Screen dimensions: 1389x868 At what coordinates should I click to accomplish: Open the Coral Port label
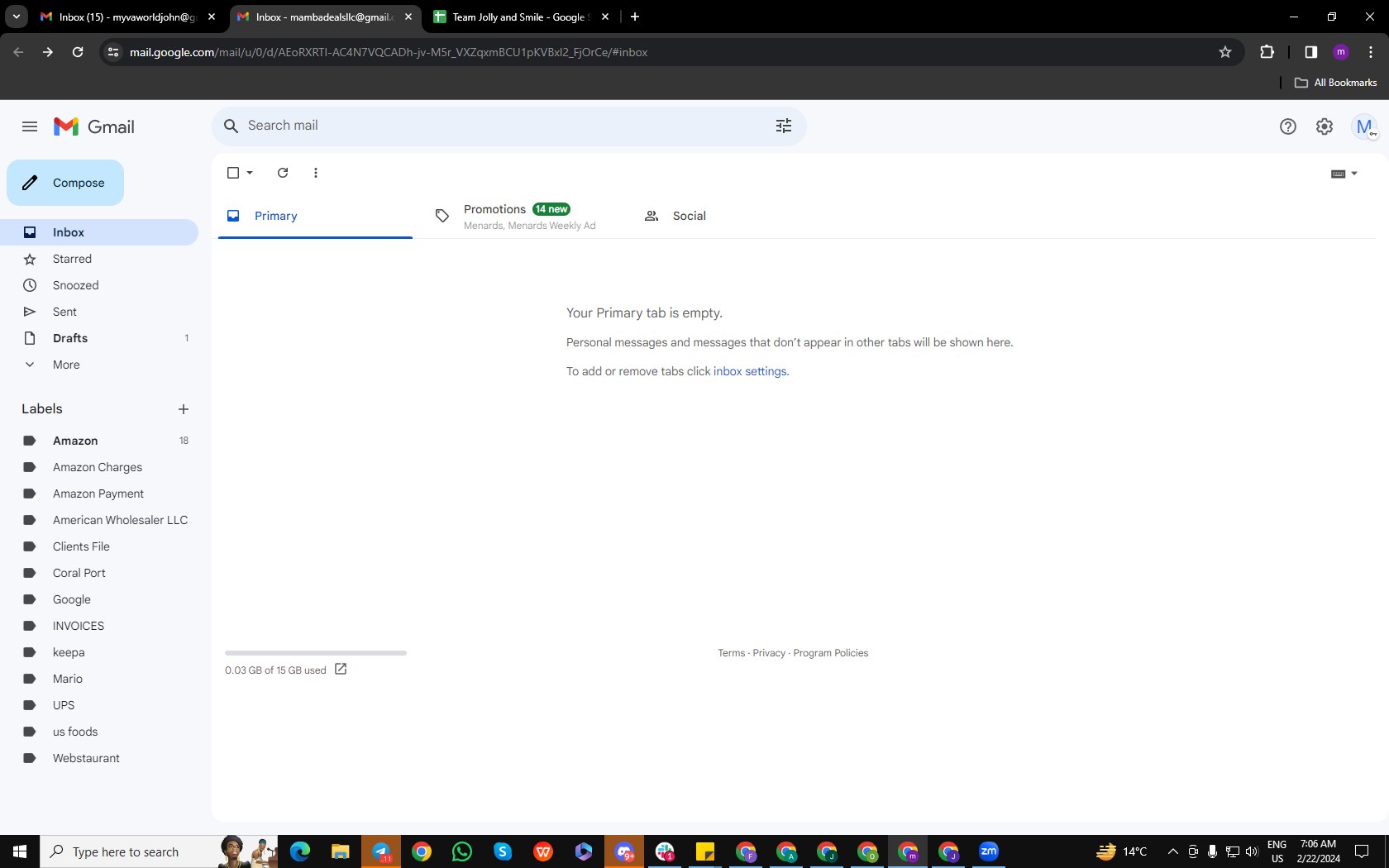click(99, 573)
